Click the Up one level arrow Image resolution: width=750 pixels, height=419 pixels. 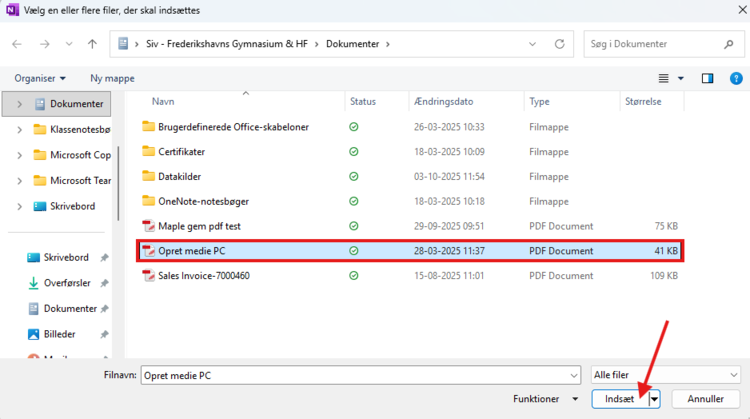[92, 44]
